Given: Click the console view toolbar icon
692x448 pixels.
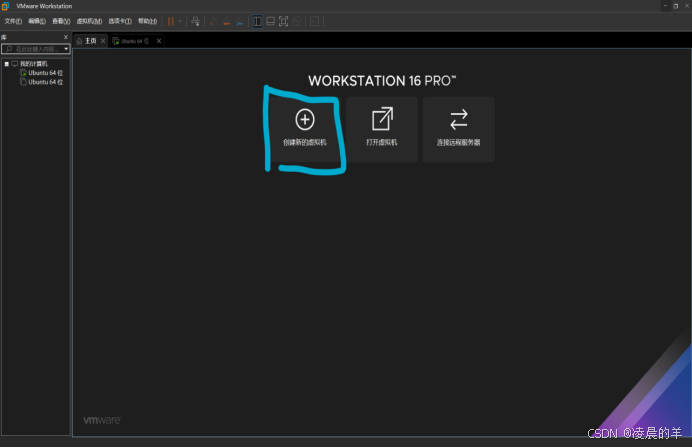Looking at the screenshot, I should coord(314,21).
